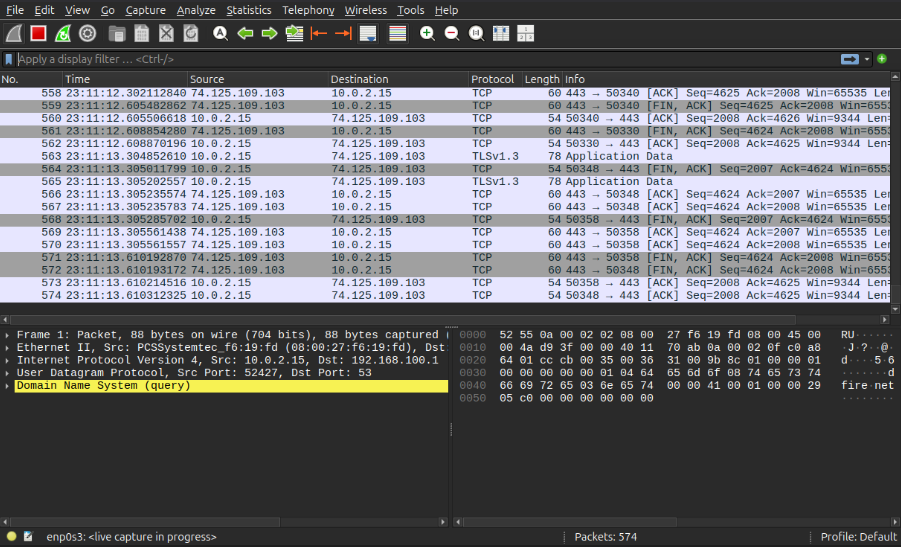Zoom in main window text
Image resolution: width=901 pixels, height=547 pixels.
[427, 34]
